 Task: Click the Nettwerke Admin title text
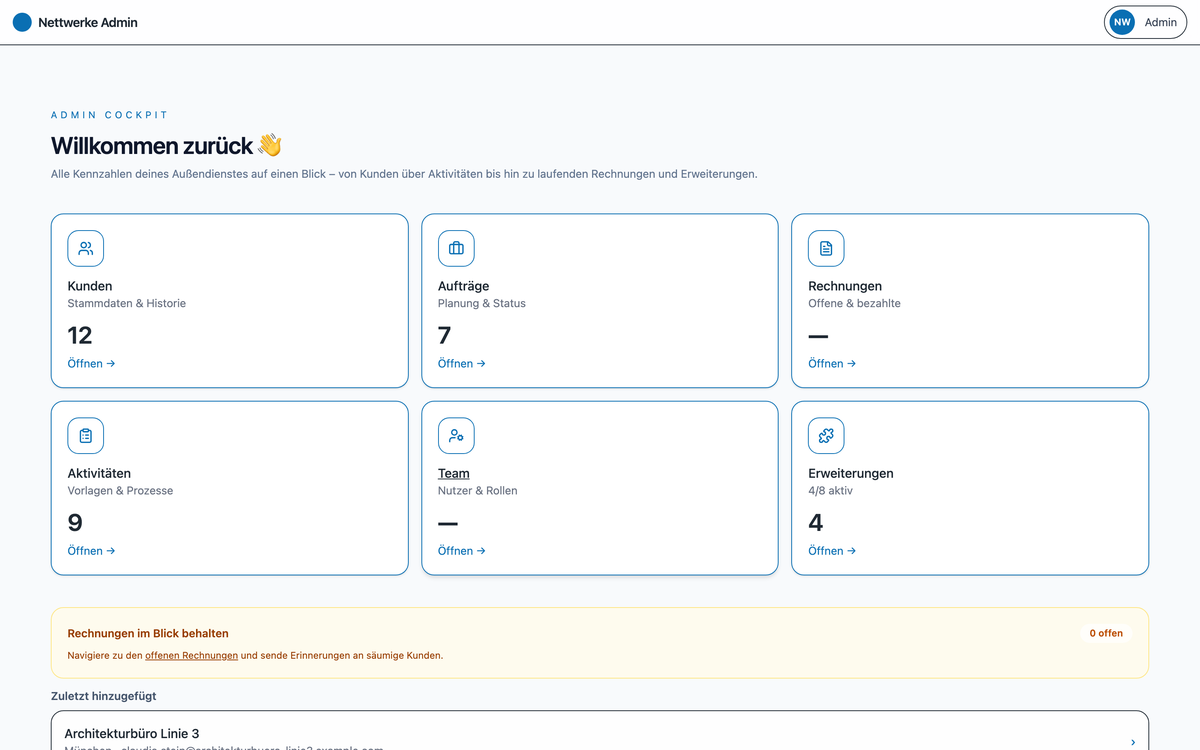(x=88, y=22)
